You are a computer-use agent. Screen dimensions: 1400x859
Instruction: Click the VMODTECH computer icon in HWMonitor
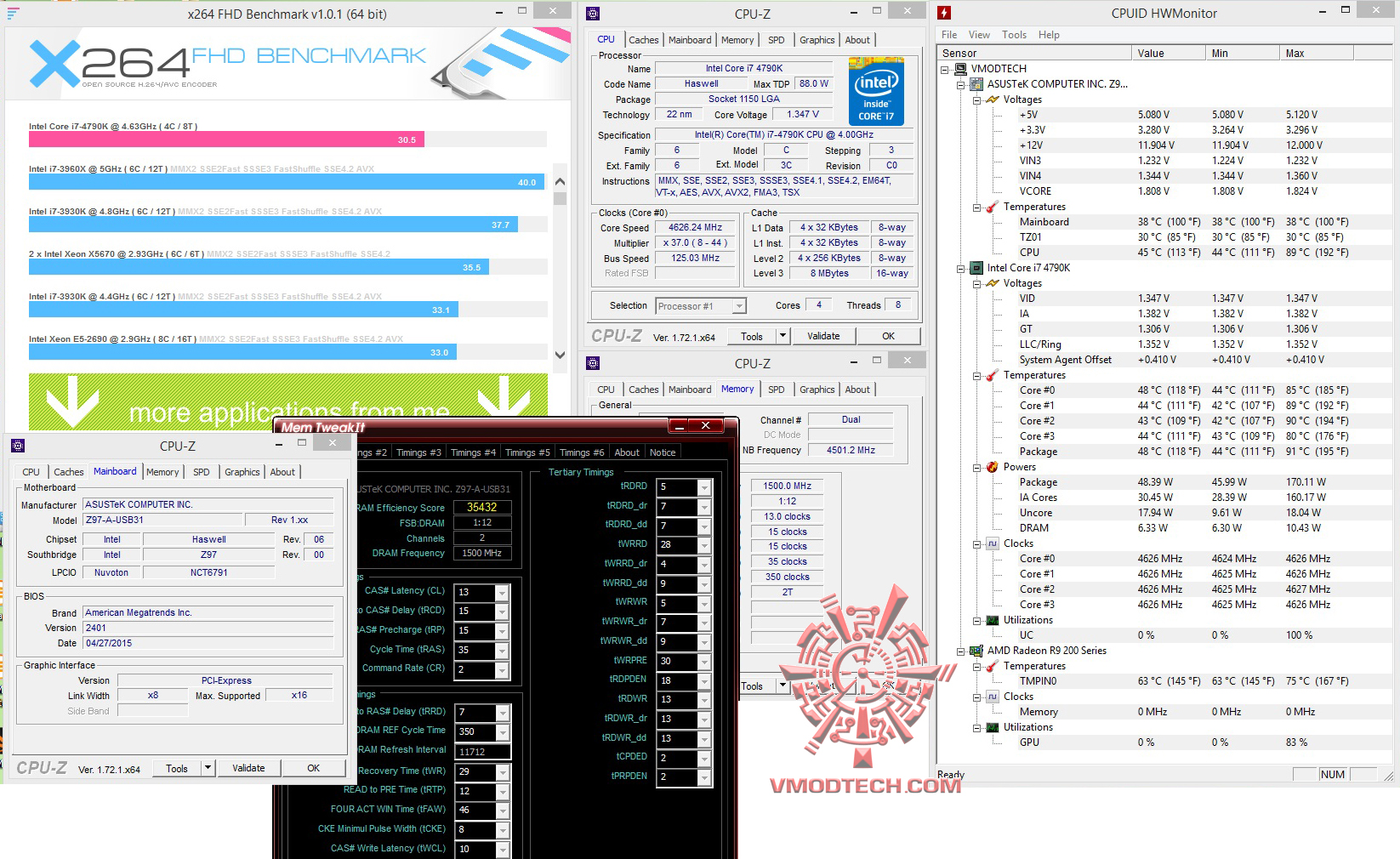[x=961, y=69]
